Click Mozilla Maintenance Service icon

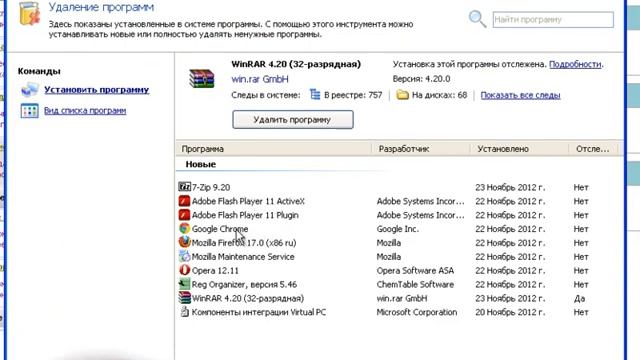[x=184, y=256]
